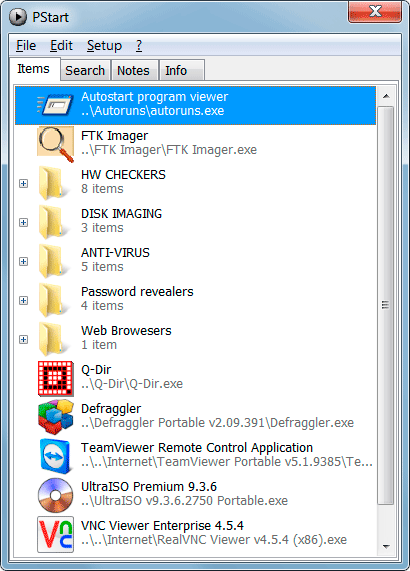Click the TeamViewer blue arrows icon
This screenshot has width=410, height=571.
click(55, 456)
